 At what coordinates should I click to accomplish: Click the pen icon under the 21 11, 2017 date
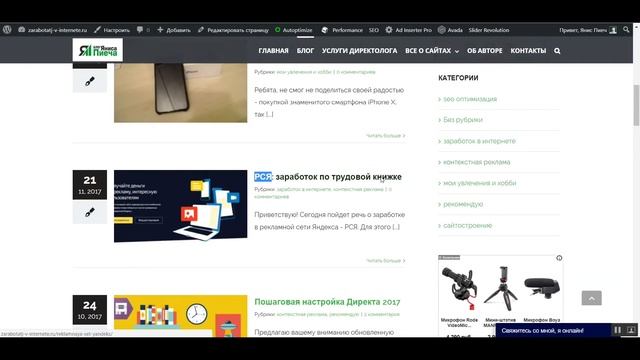pos(90,212)
